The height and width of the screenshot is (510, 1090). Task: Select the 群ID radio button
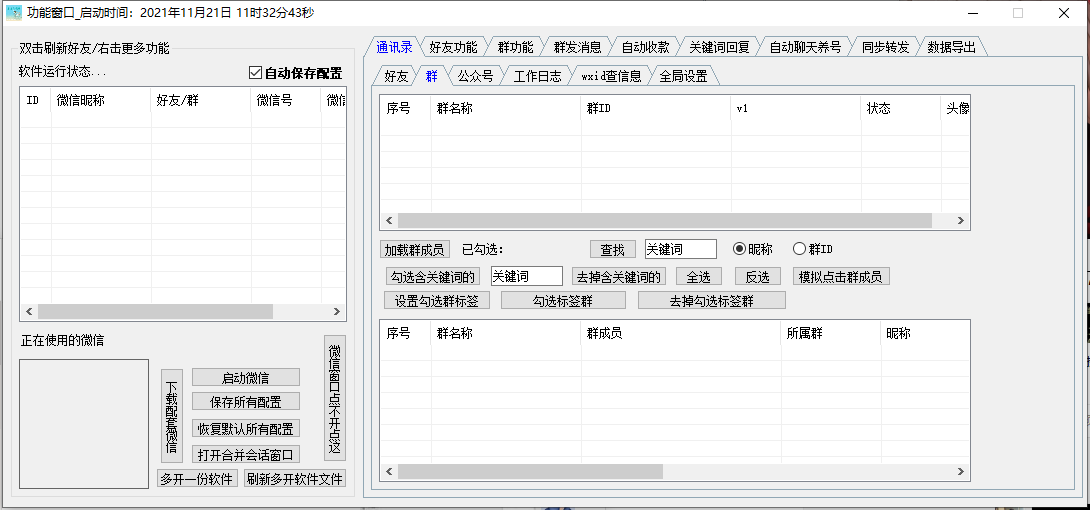(x=799, y=249)
